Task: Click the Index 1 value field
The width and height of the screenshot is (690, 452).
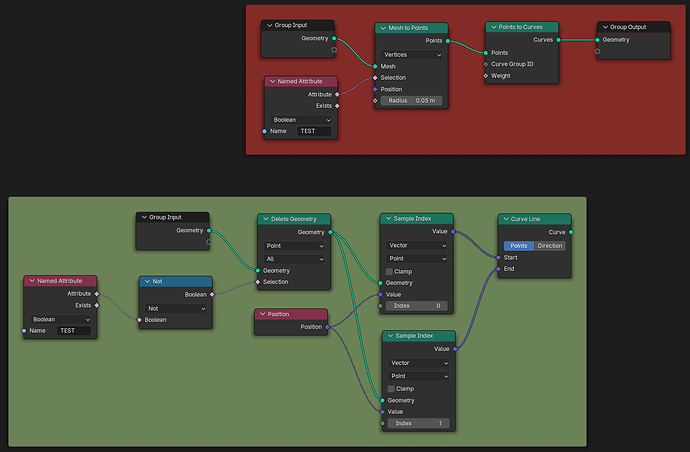Action: click(418, 423)
